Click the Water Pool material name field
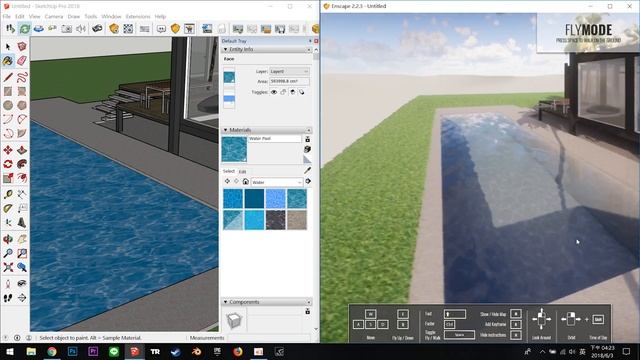 [x=275, y=139]
